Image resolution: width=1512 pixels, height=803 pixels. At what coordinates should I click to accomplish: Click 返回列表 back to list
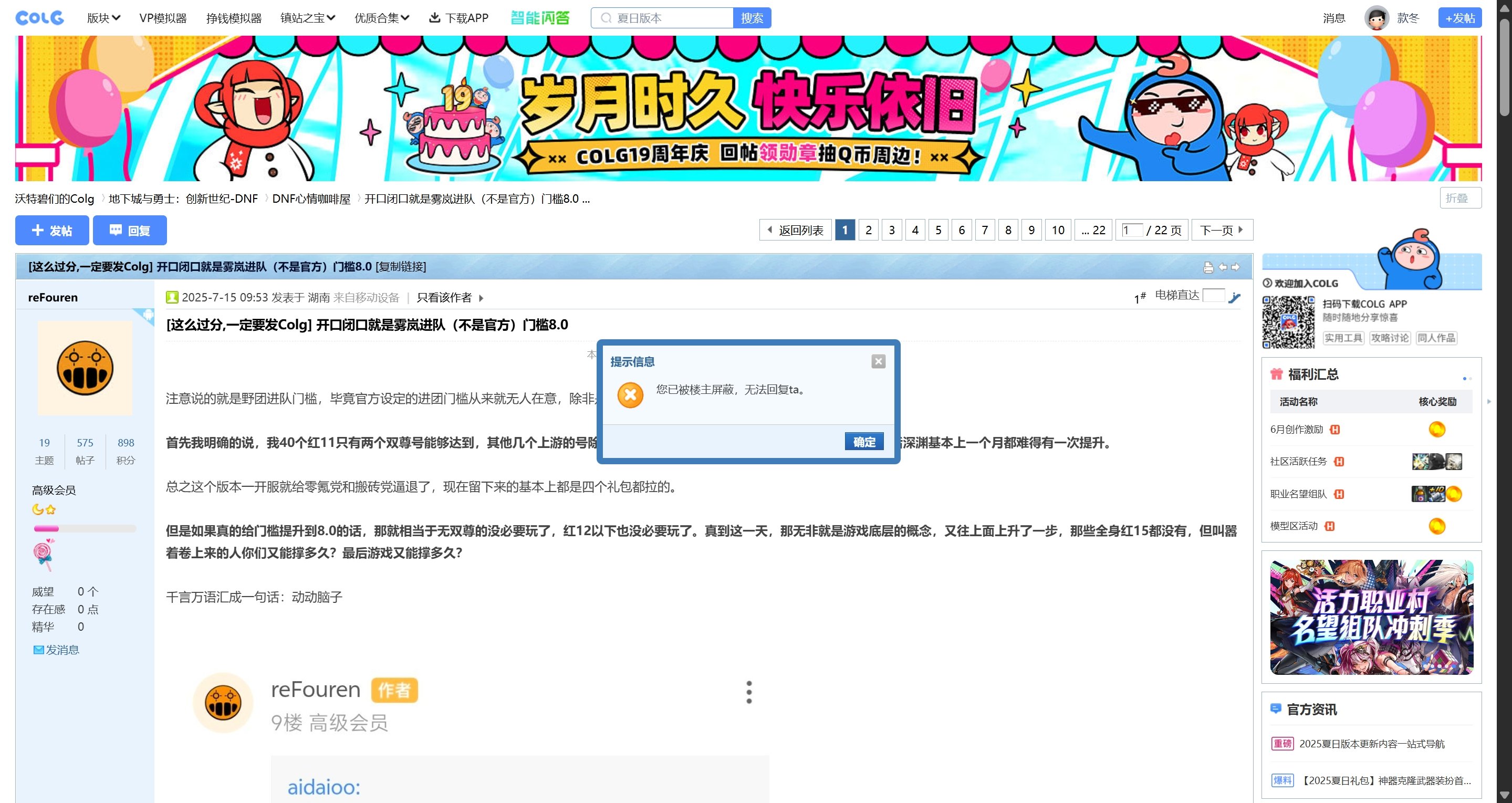pyautogui.click(x=795, y=230)
